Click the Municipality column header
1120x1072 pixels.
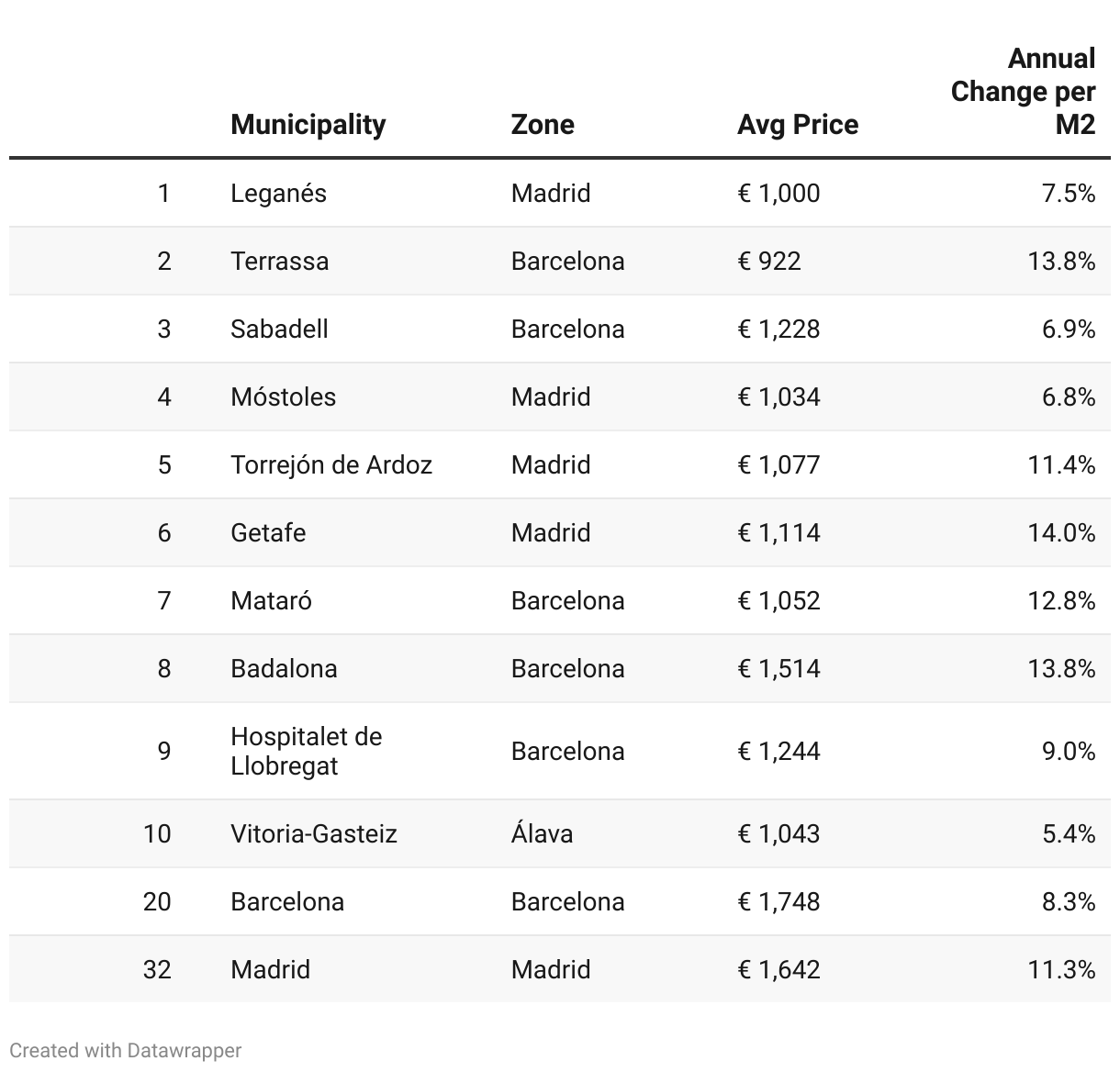308,125
